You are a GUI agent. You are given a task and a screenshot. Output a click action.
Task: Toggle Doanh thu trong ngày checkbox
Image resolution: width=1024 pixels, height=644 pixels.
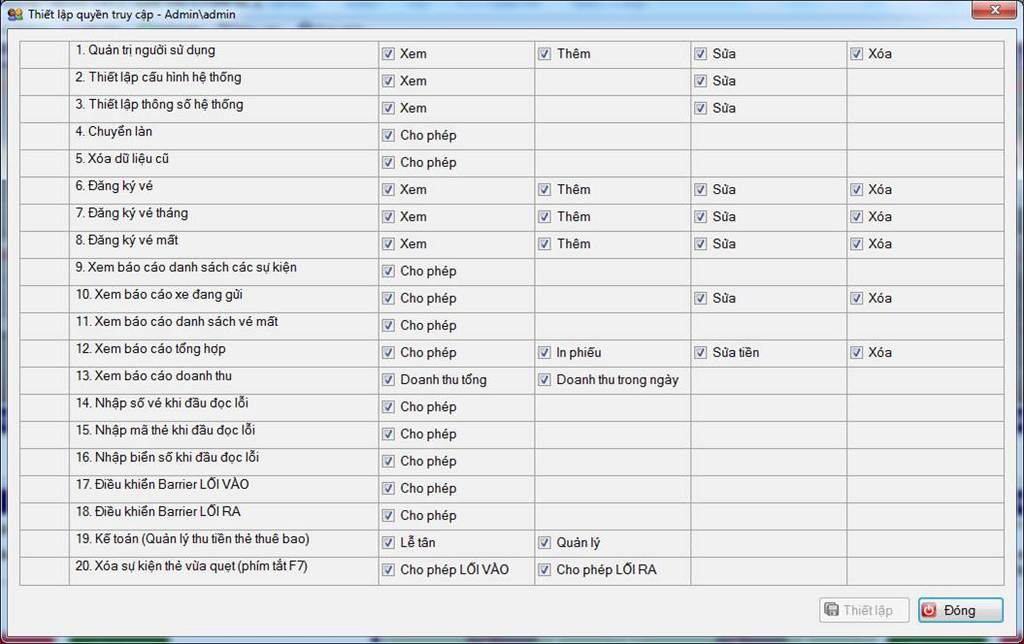click(545, 380)
